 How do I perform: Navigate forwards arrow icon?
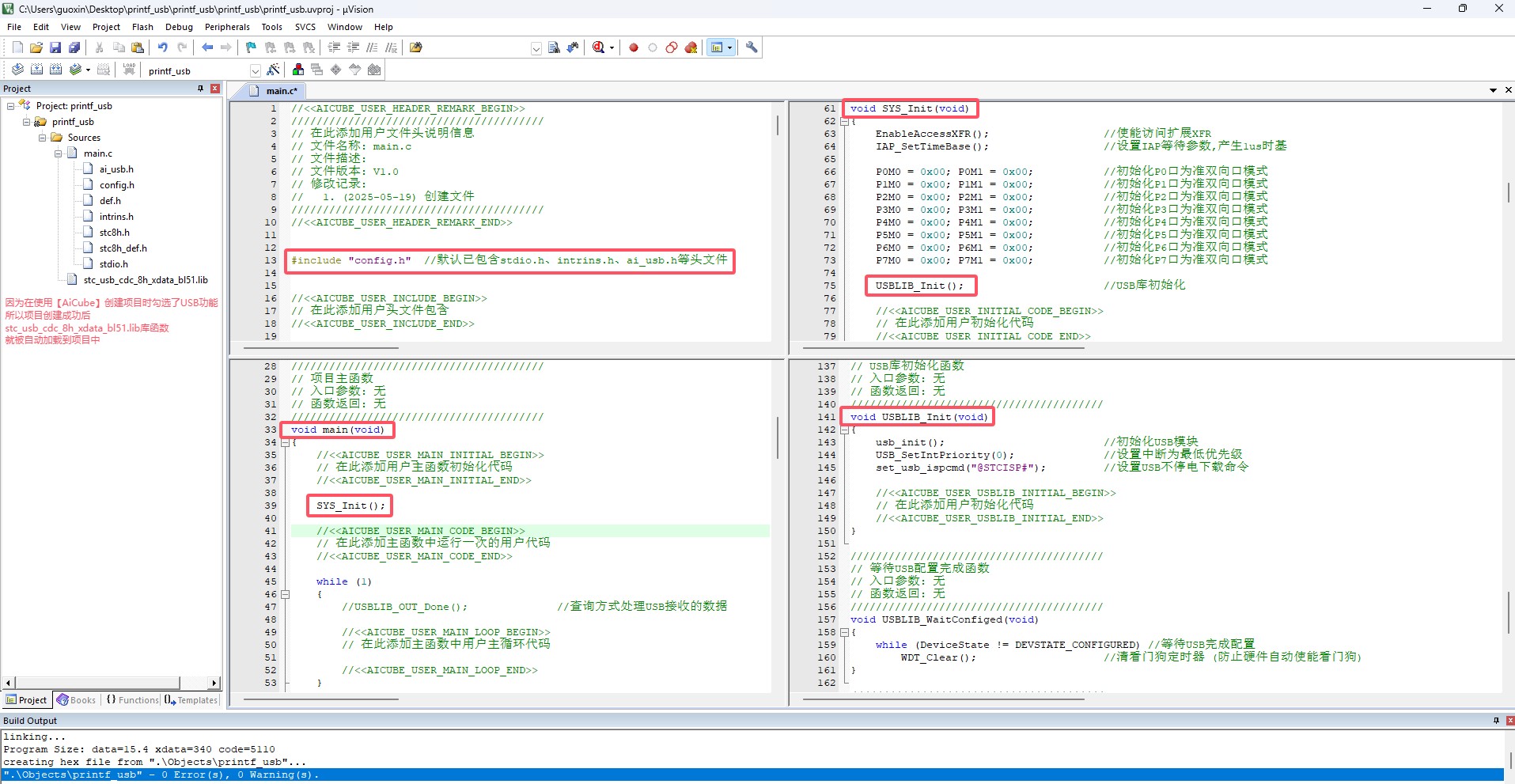coord(226,47)
